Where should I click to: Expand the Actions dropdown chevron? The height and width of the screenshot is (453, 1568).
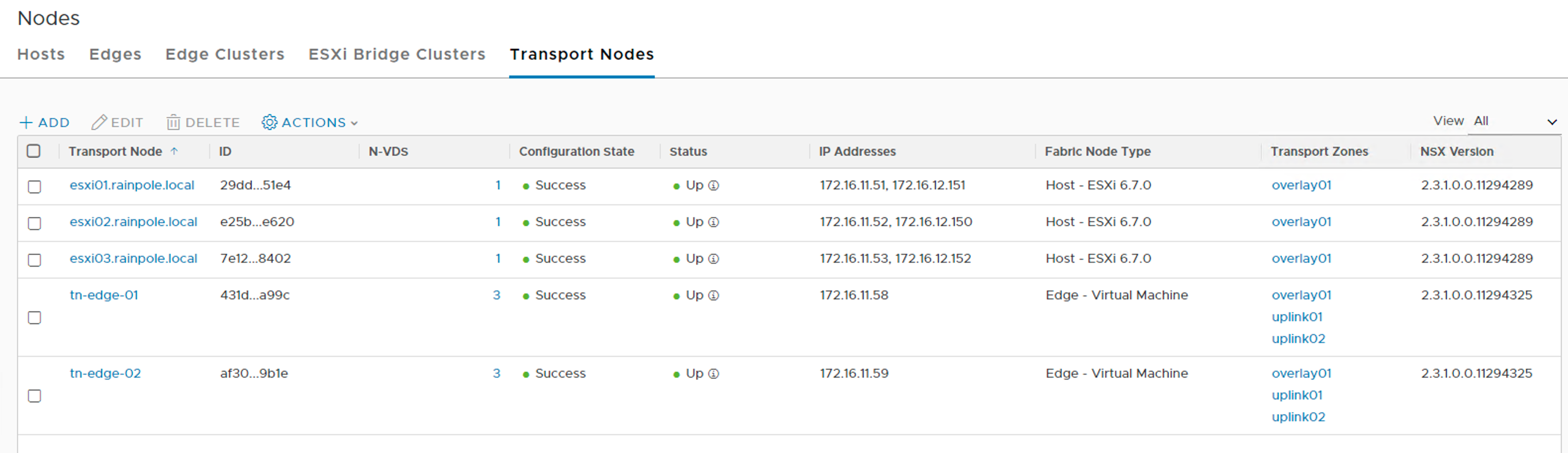coord(354,123)
